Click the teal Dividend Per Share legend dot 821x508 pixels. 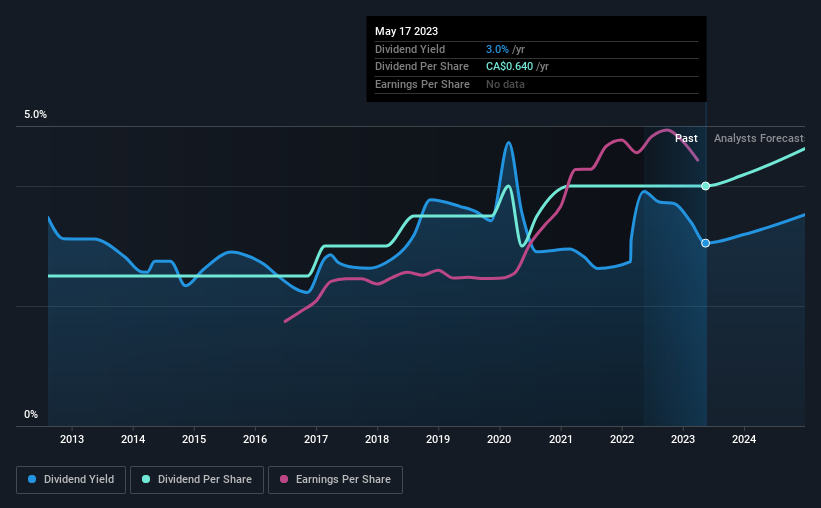tap(146, 479)
